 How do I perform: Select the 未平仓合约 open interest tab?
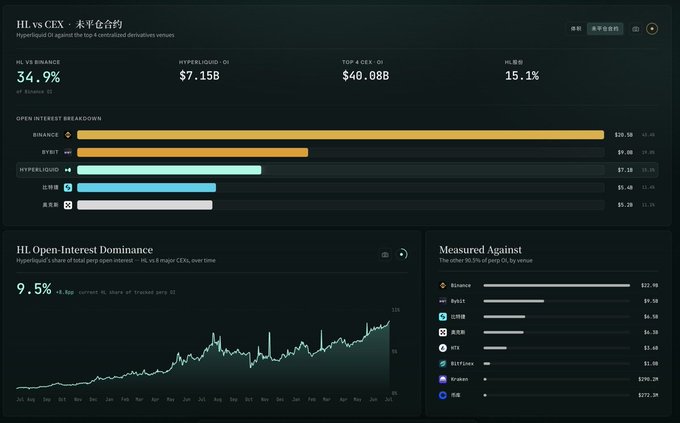pyautogui.click(x=605, y=29)
